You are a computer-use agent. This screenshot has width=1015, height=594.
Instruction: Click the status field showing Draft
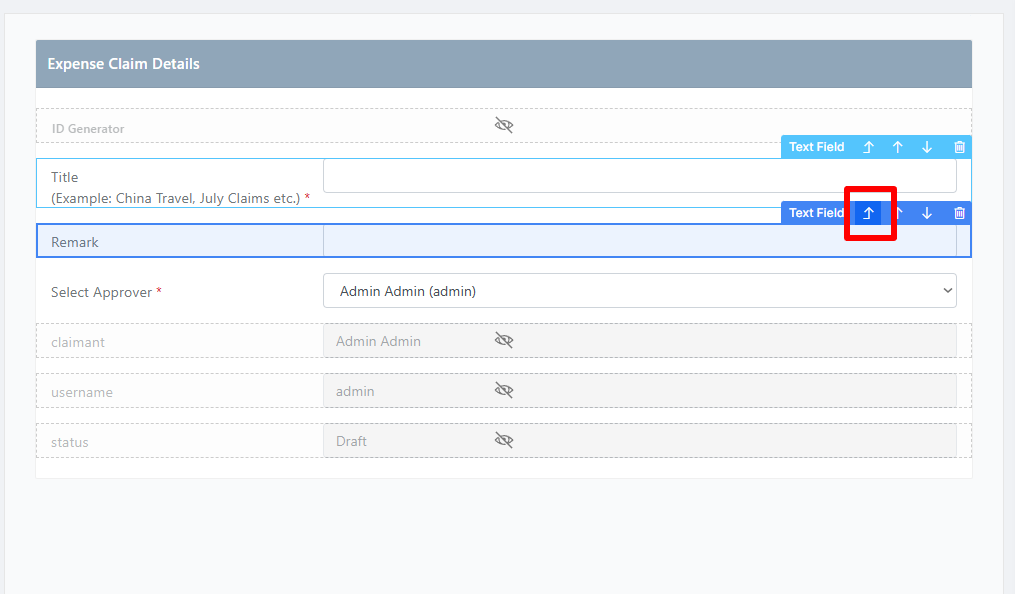pos(640,441)
